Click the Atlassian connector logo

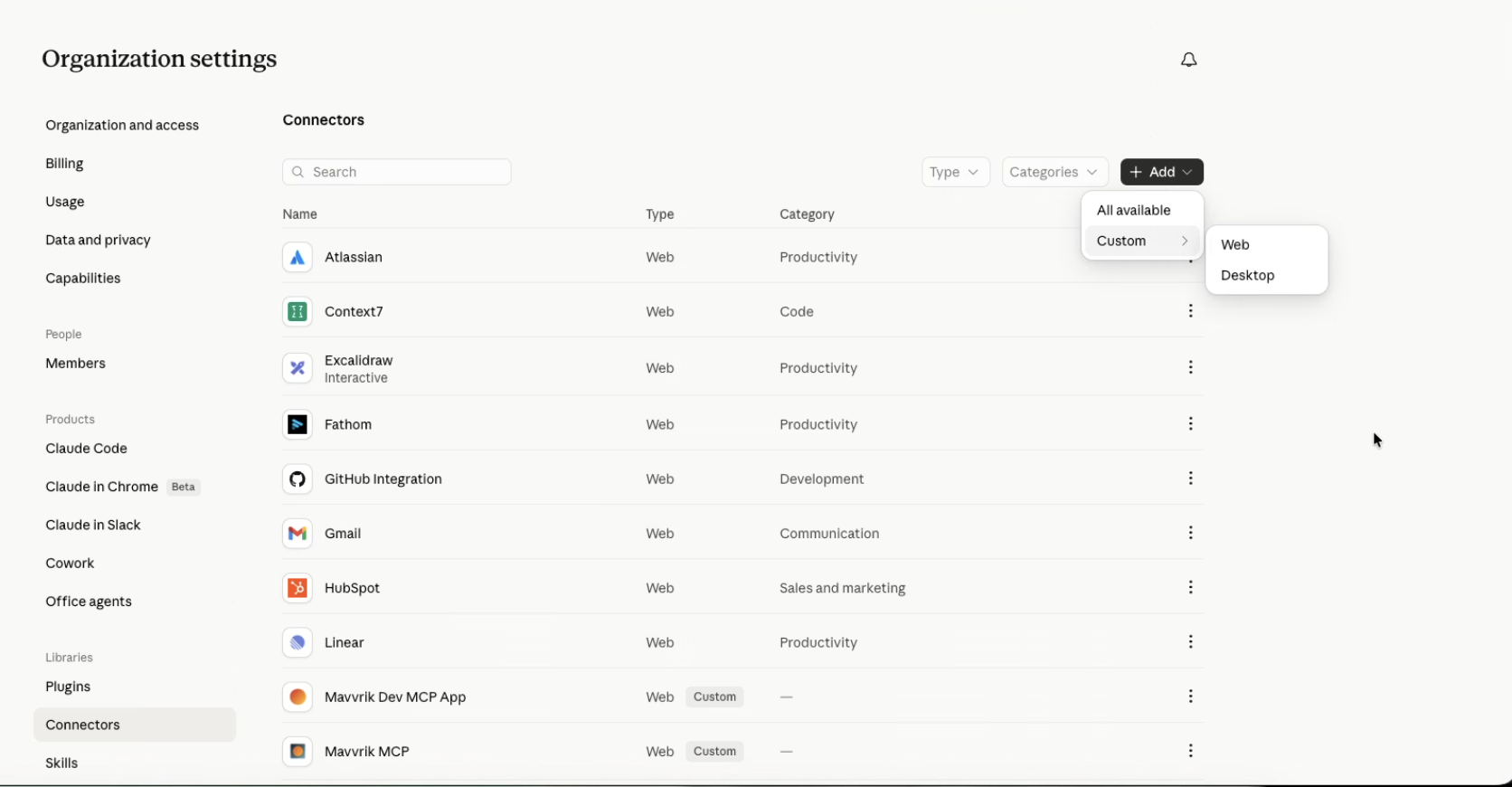(298, 258)
